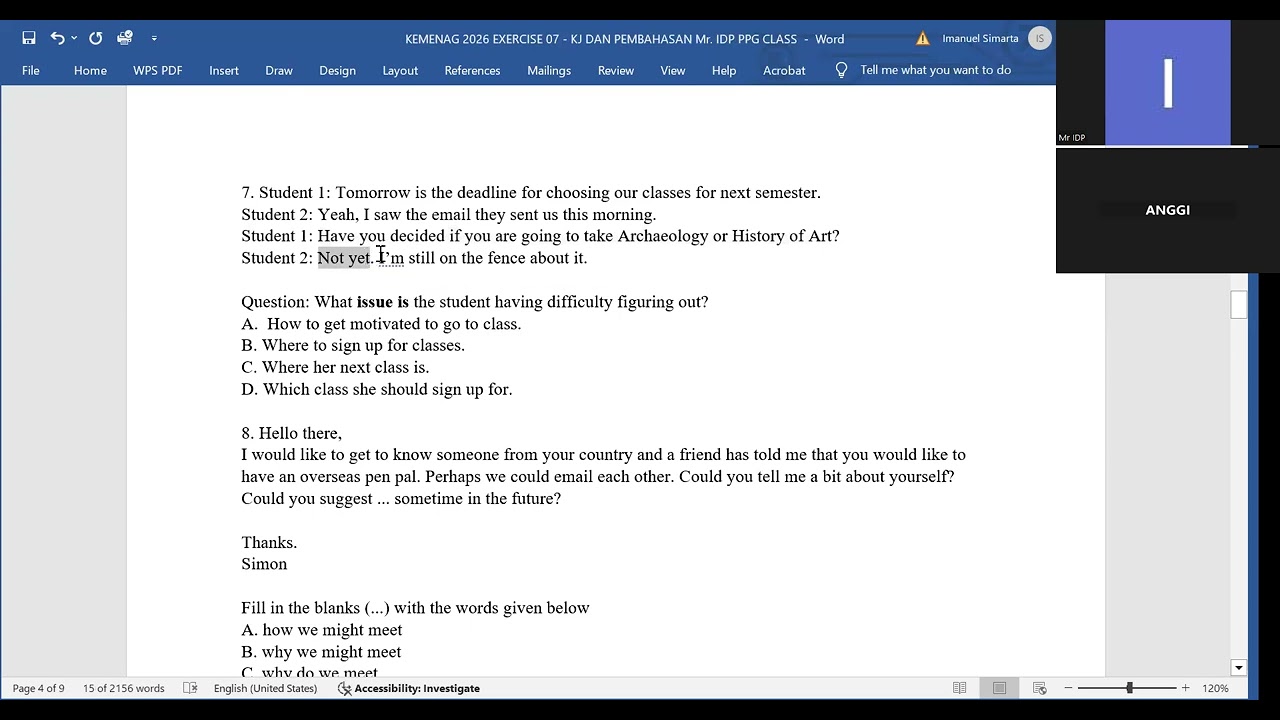1280x720 pixels.
Task: Open the undo history dropdown arrow
Action: 74,38
